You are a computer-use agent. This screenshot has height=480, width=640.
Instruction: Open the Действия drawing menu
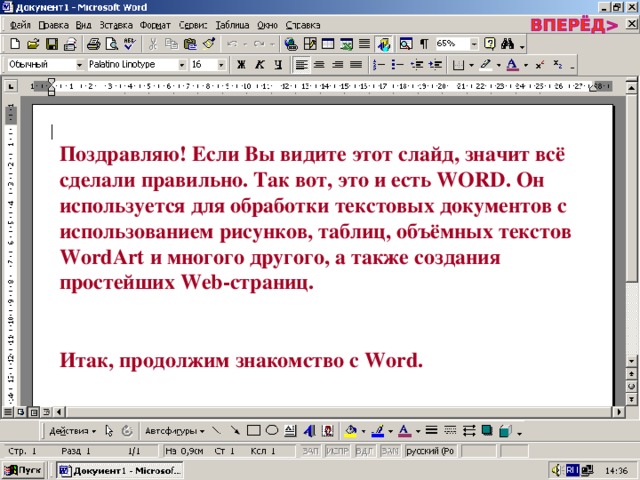pyautogui.click(x=73, y=431)
